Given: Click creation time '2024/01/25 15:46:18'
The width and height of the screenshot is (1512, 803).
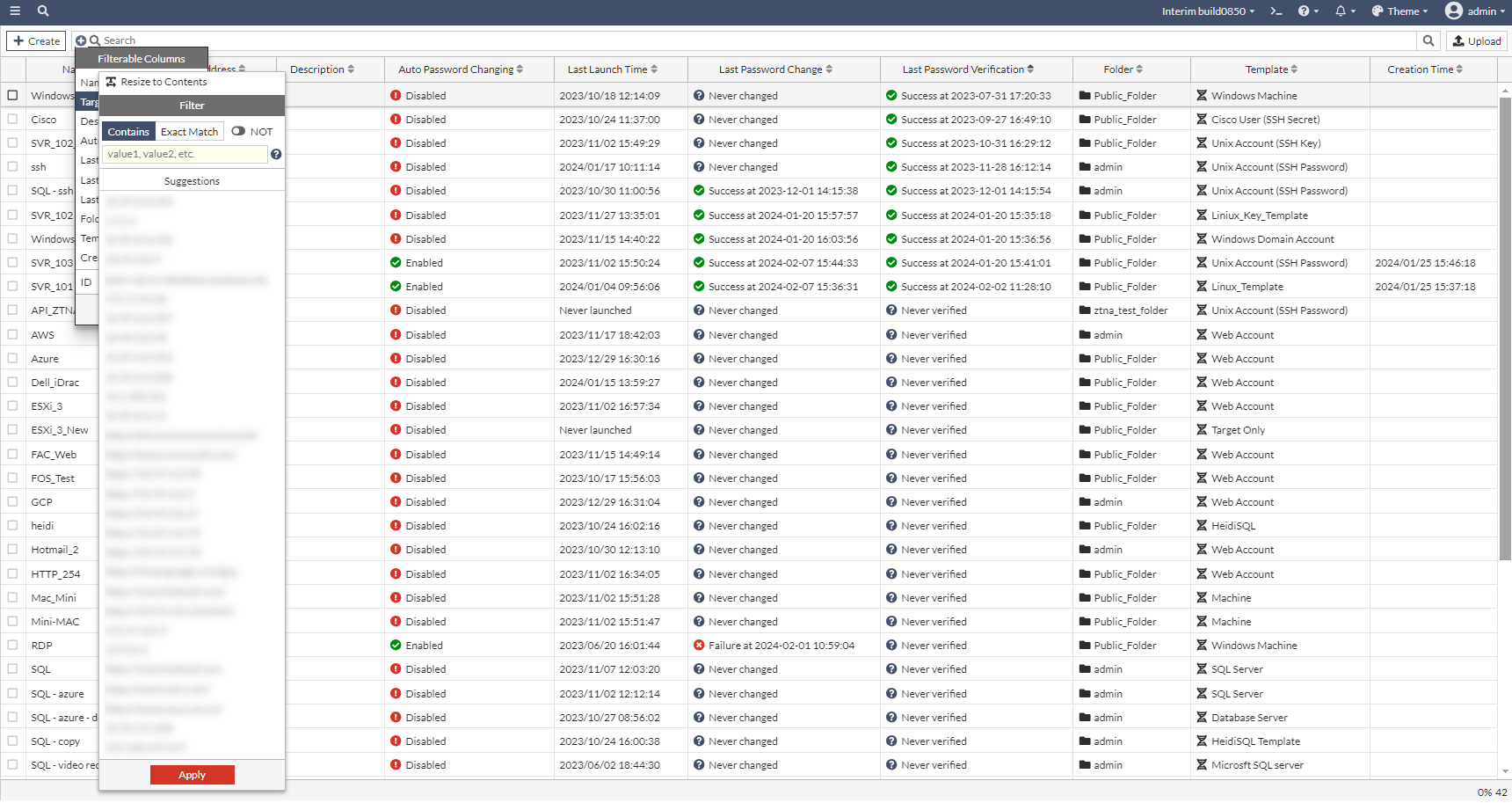Looking at the screenshot, I should click(x=1425, y=263).
